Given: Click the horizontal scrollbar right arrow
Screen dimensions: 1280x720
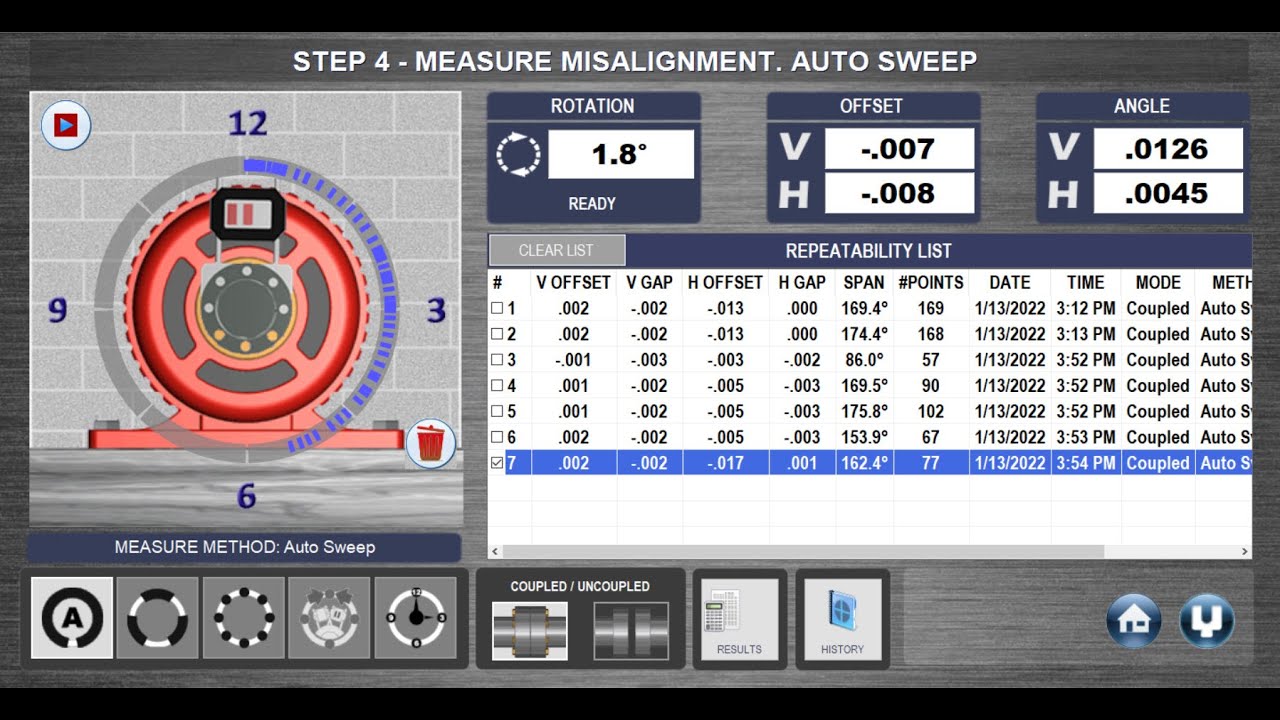Looking at the screenshot, I should (x=1245, y=551).
